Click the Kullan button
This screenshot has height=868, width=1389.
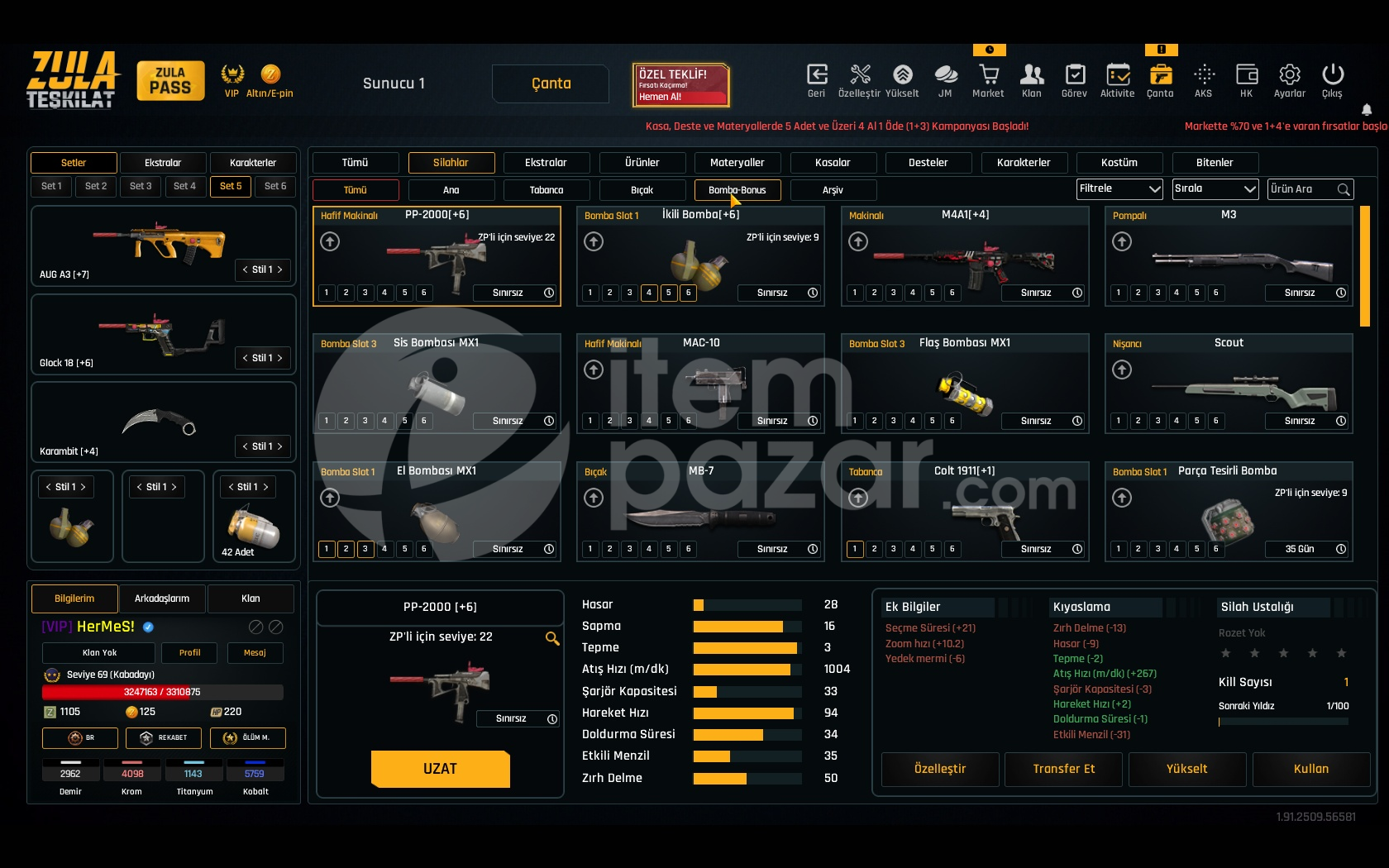coord(1311,769)
